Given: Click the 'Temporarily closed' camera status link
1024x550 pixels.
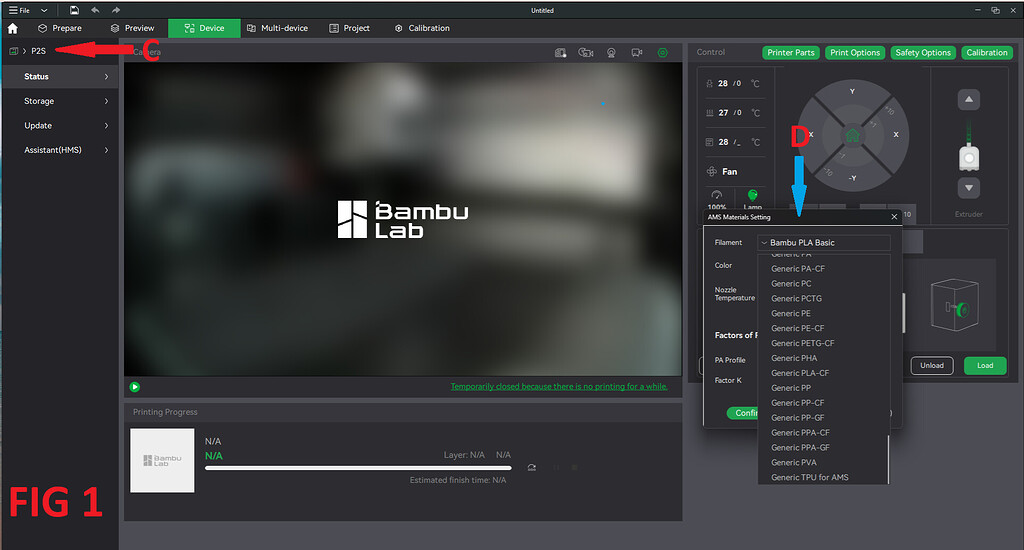Looking at the screenshot, I should (559, 387).
